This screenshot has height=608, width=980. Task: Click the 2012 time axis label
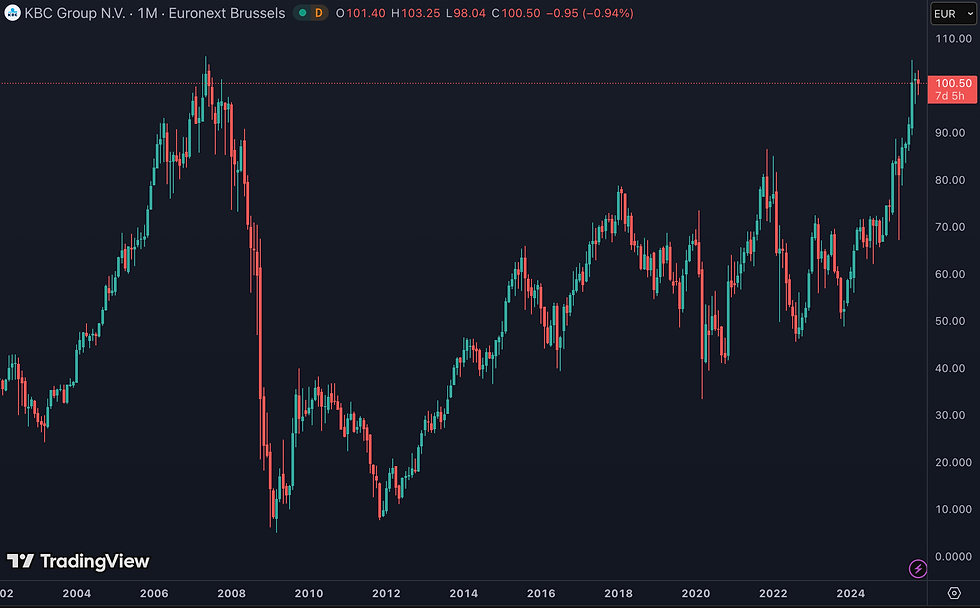[x=386, y=594]
